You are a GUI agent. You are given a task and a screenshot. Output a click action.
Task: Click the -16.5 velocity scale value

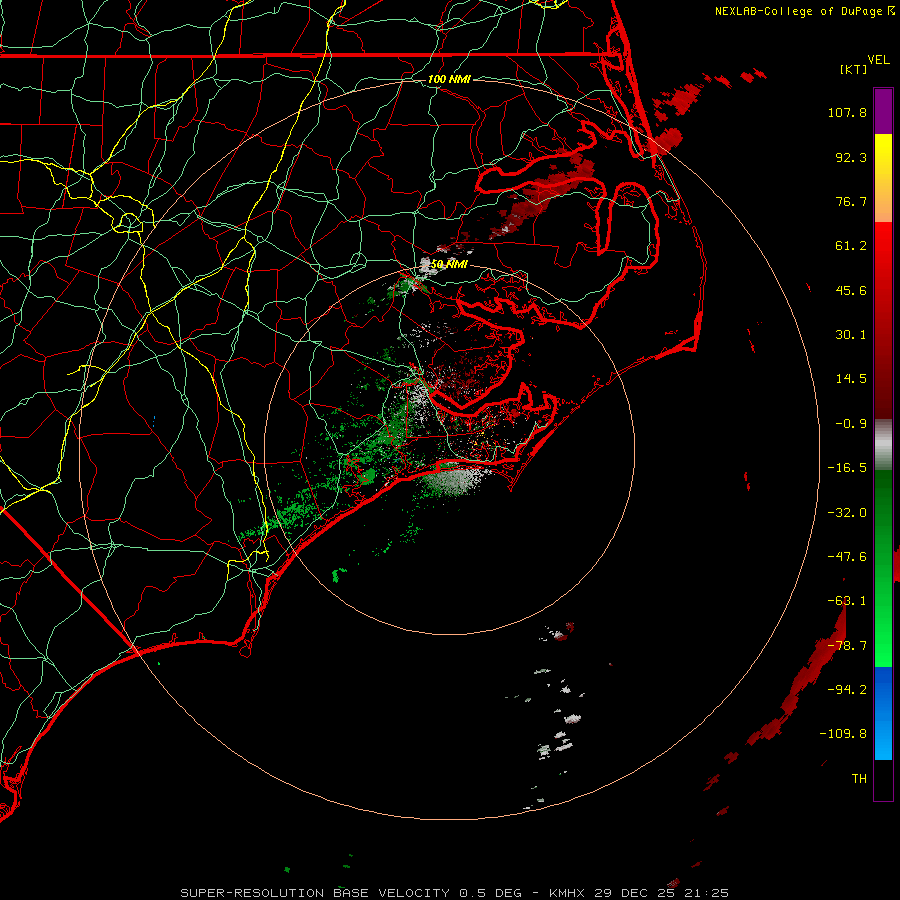(847, 468)
